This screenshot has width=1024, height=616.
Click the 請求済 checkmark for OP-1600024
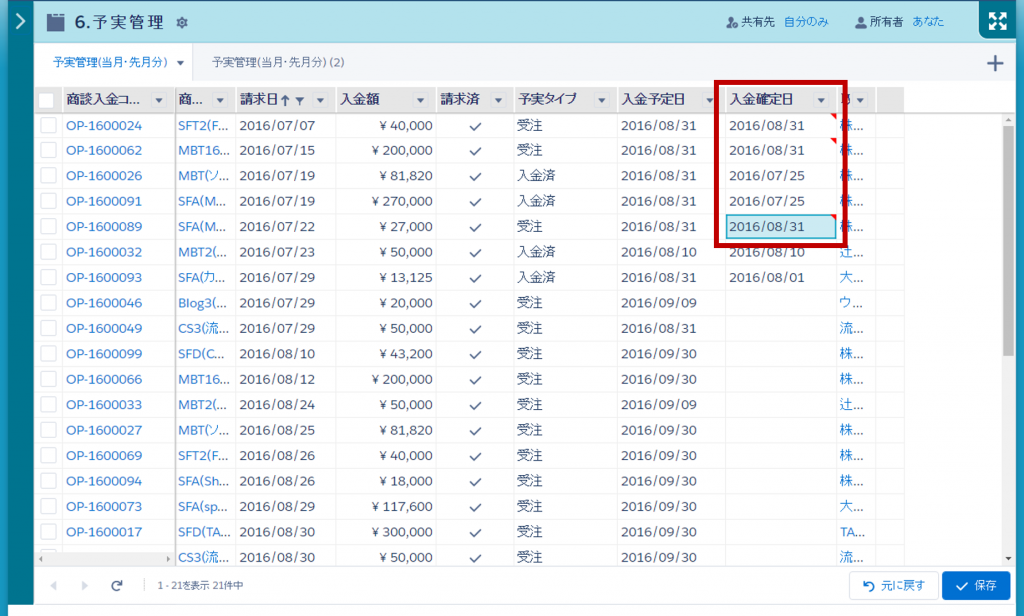475,126
